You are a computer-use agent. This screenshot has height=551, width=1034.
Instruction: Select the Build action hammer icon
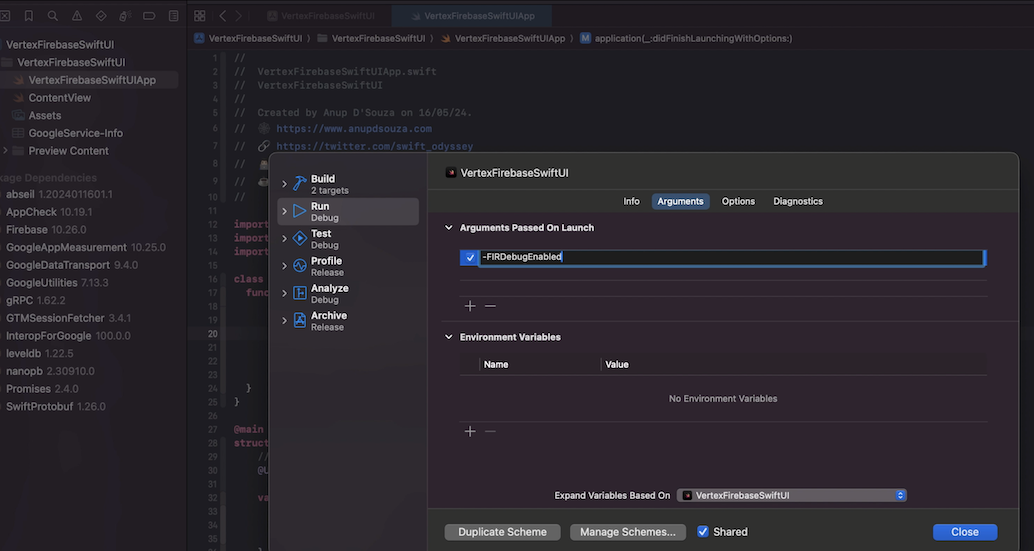pyautogui.click(x=299, y=184)
